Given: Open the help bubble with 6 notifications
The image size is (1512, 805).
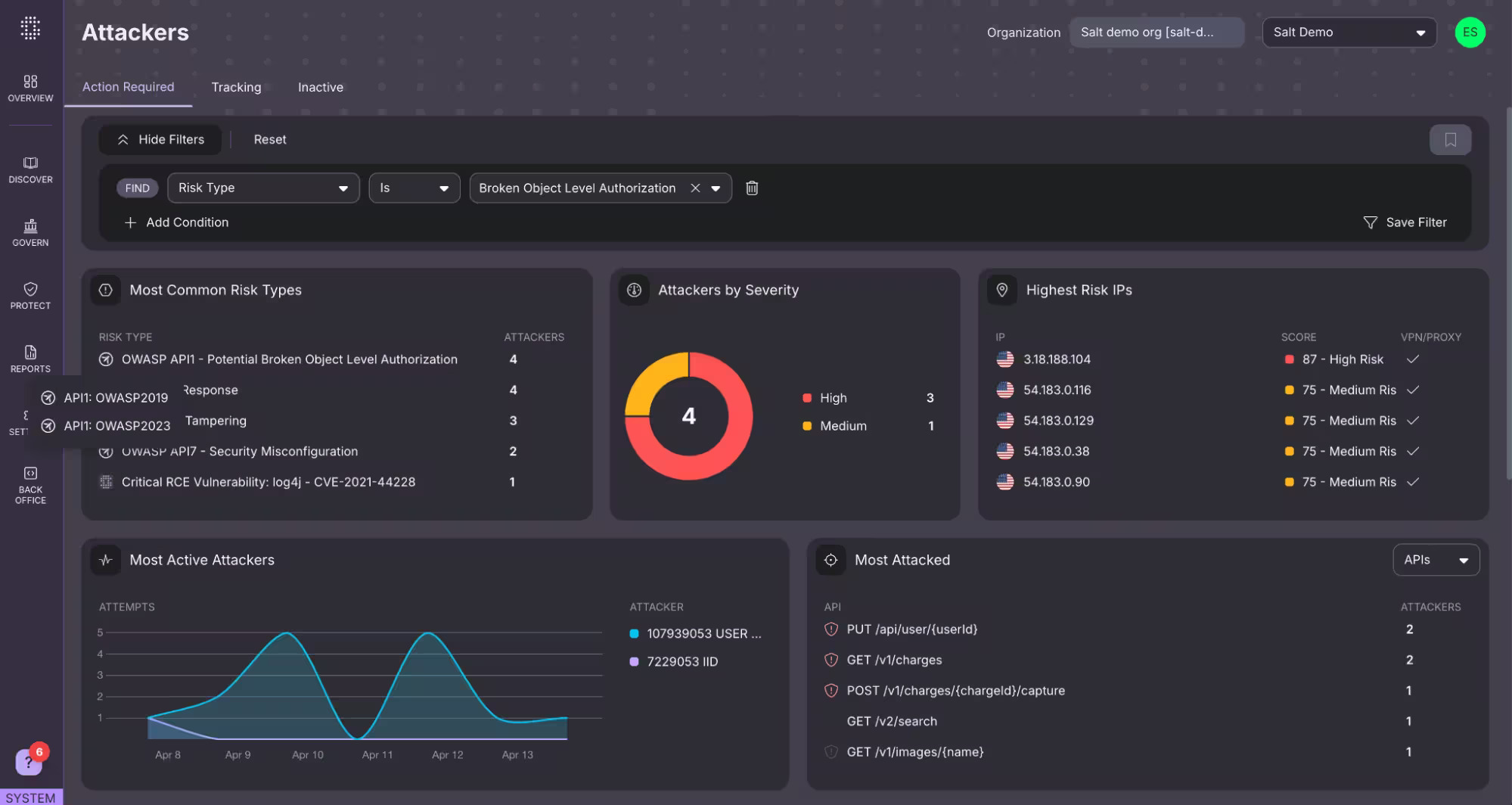Looking at the screenshot, I should pos(29,761).
